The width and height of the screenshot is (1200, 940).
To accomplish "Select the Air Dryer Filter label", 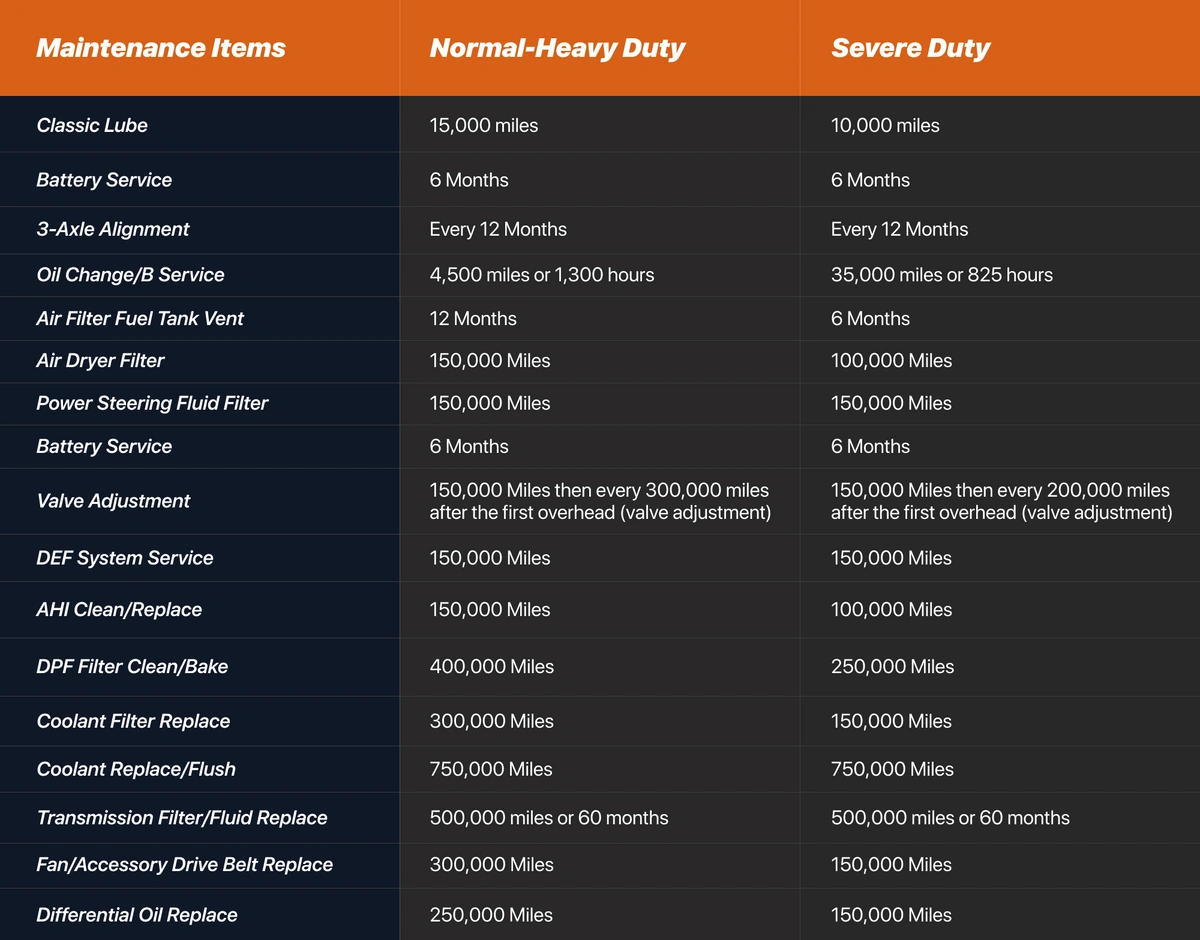I will [x=100, y=360].
